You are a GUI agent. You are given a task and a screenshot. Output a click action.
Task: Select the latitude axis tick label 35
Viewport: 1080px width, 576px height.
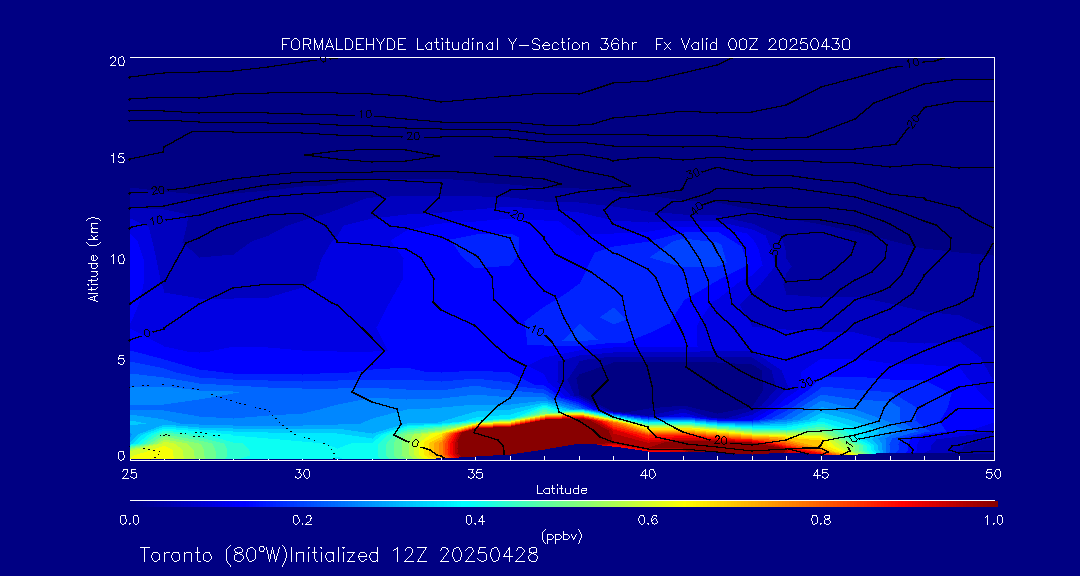(475, 474)
